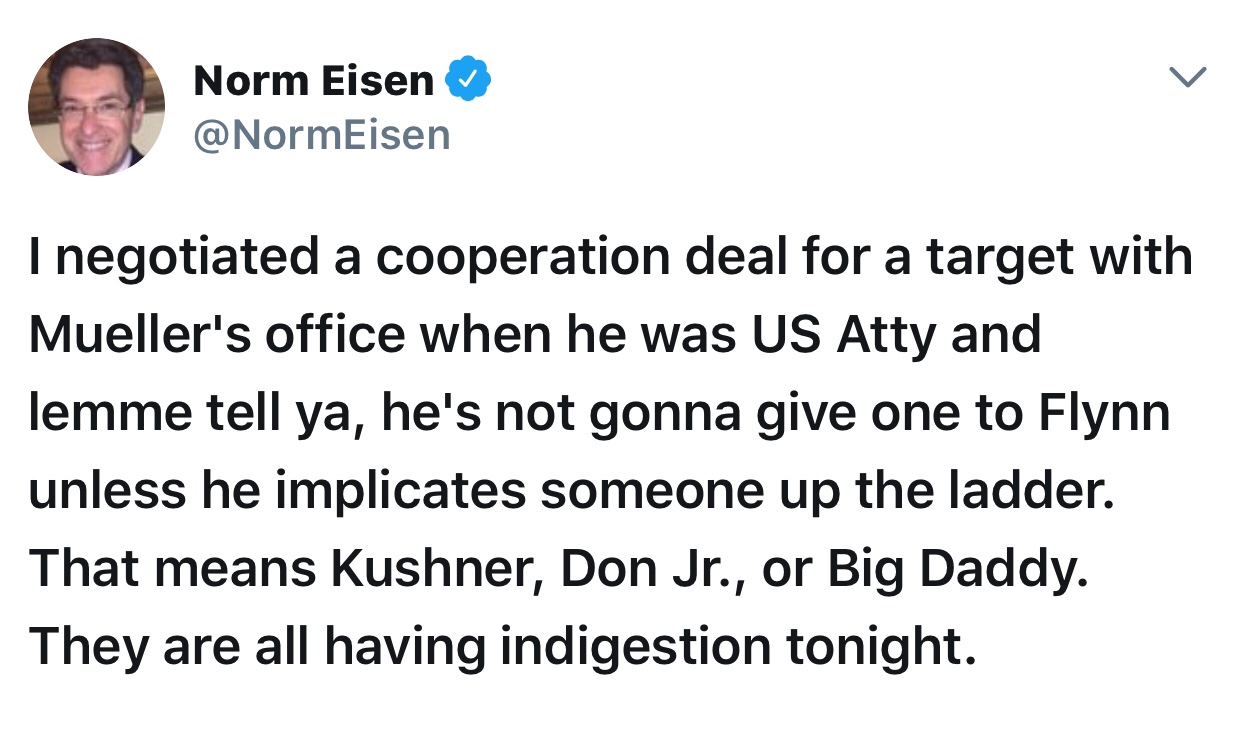Viewport: 1242px width, 740px height.
Task: Click the word "indigestion" in the tweet
Action: tap(635, 648)
